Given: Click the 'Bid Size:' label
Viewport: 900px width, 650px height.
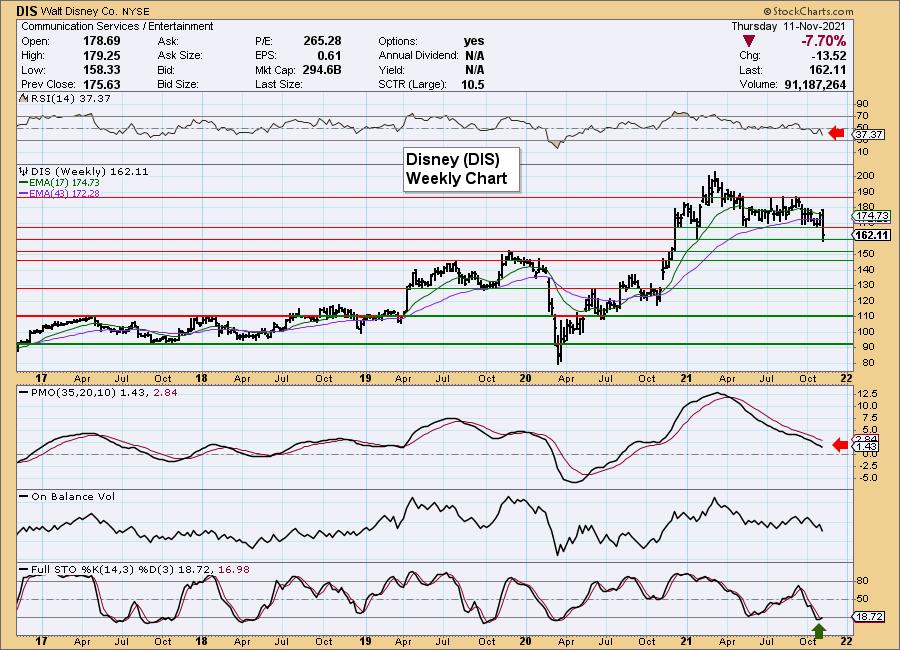Looking at the screenshot, I should click(x=178, y=84).
